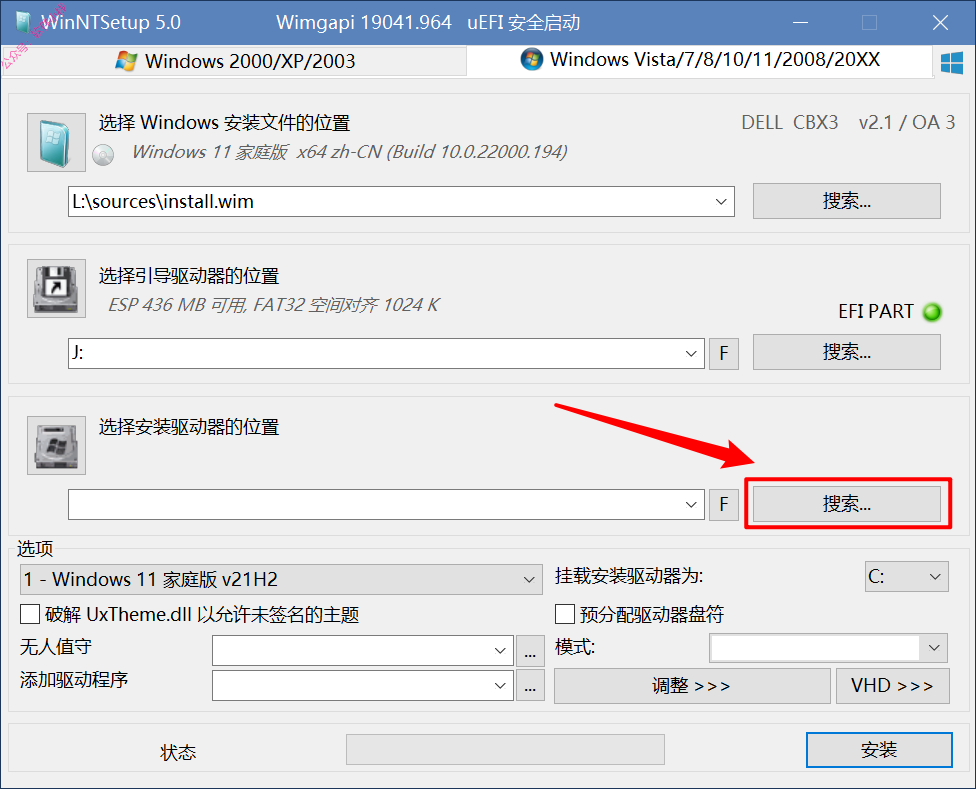Viewport: 976px width, 789px height.
Task: Click the WinNTSetup app icon in title bar
Action: 24,22
